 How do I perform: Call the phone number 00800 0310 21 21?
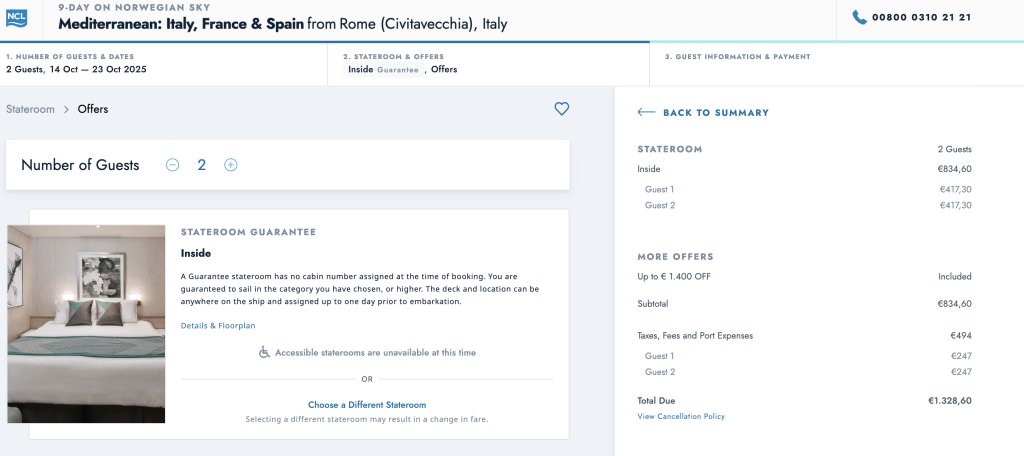[921, 18]
